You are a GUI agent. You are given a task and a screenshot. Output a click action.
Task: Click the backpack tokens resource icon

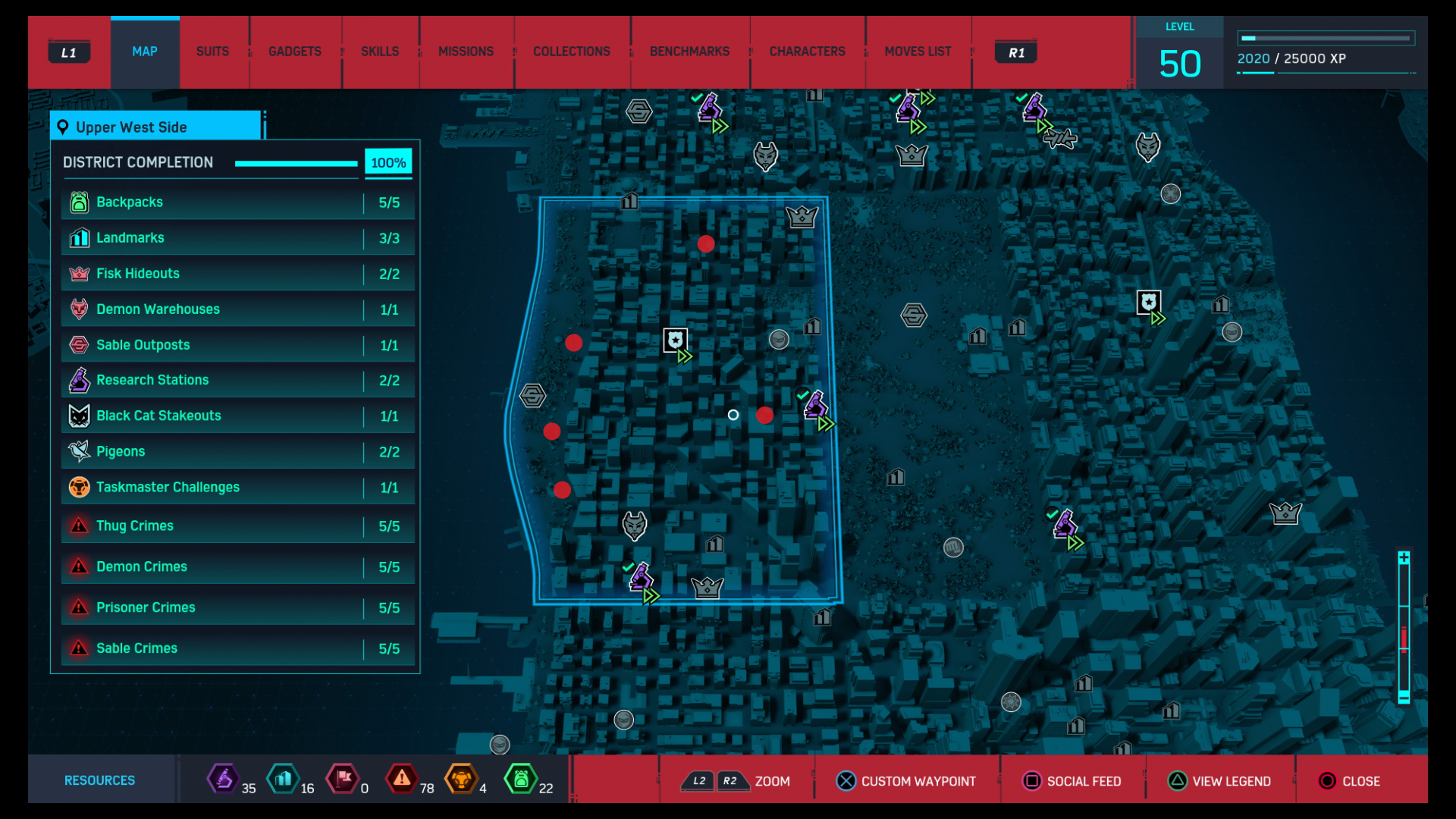521,779
